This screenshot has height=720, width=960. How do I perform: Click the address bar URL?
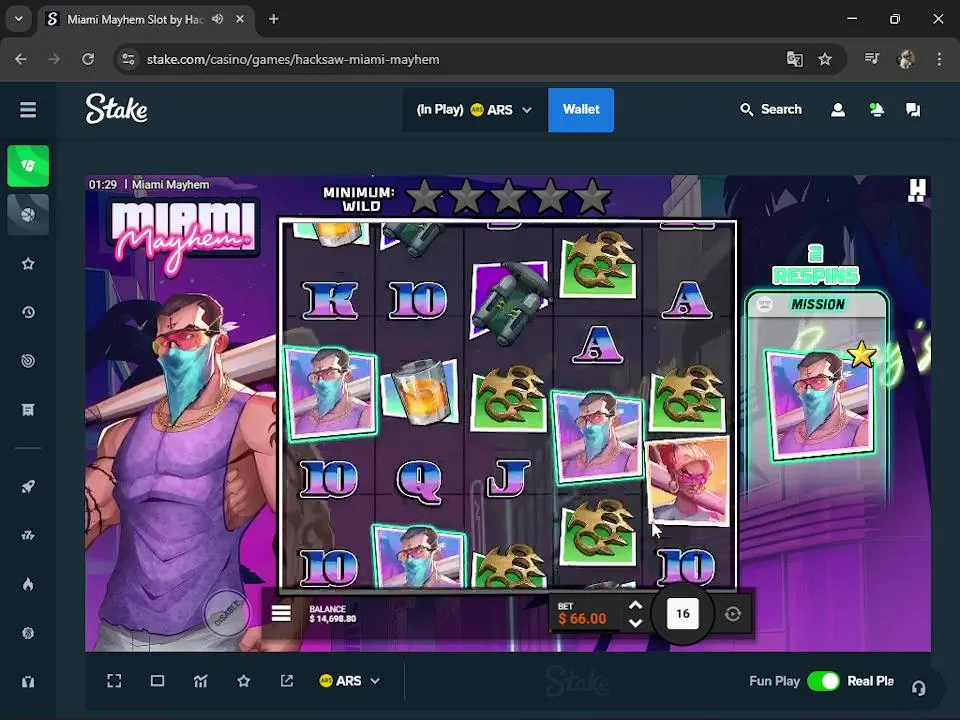click(x=293, y=59)
